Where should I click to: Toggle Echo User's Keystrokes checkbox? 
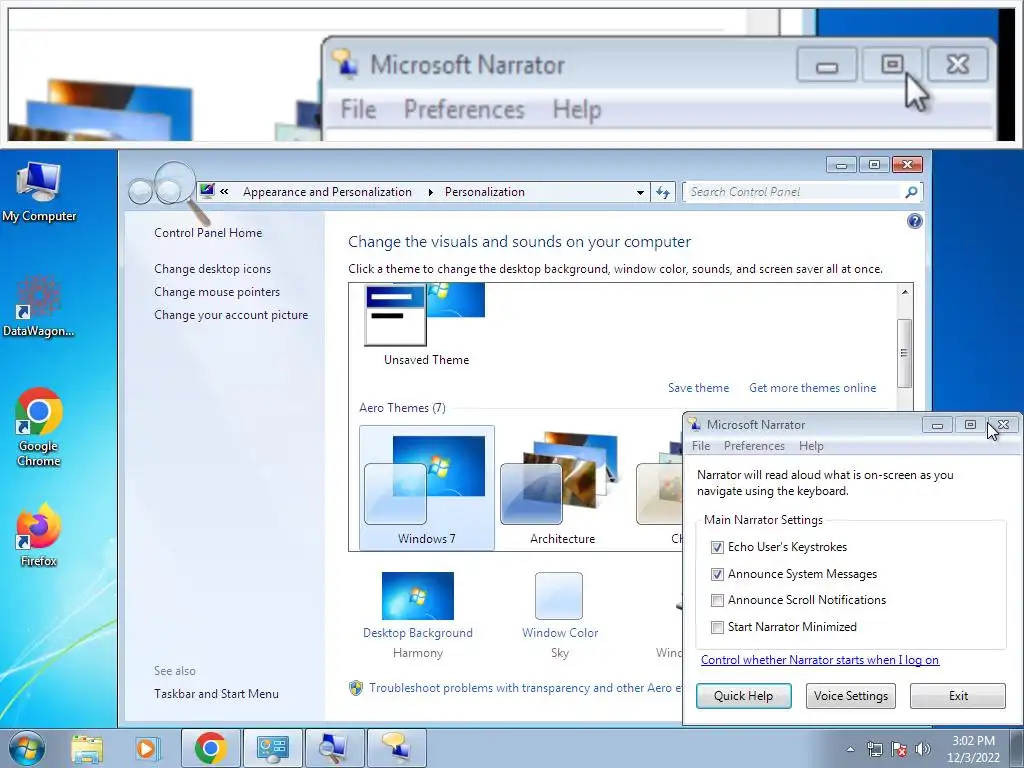[x=717, y=547]
